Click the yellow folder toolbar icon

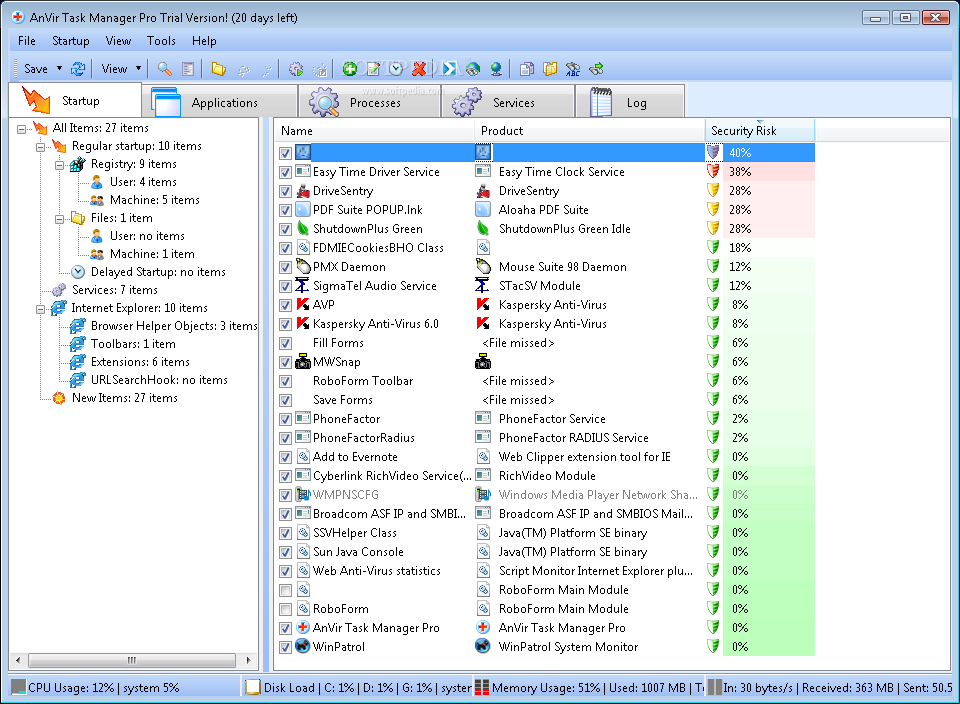(219, 69)
